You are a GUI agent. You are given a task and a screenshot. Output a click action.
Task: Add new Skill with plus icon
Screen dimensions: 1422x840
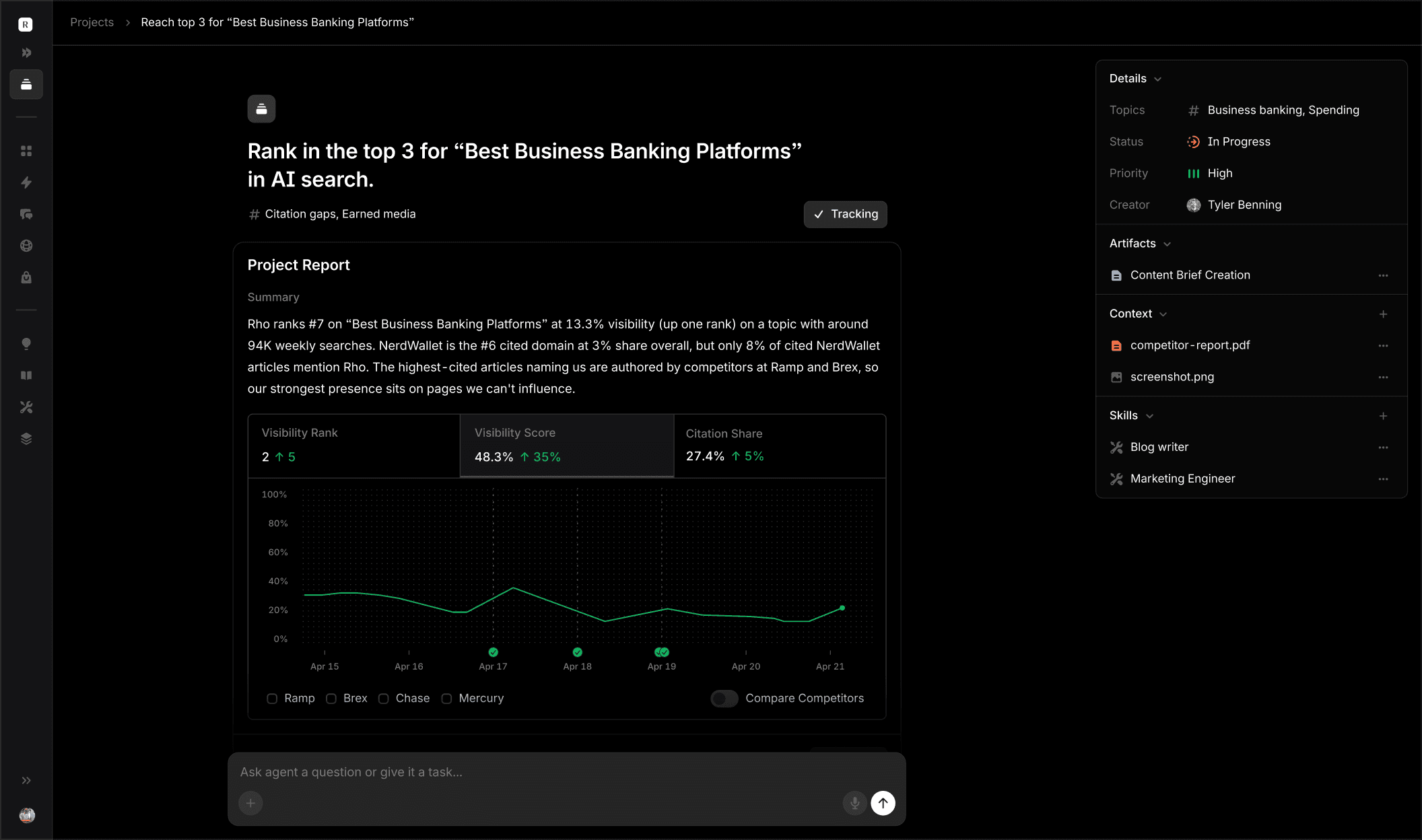tap(1383, 416)
